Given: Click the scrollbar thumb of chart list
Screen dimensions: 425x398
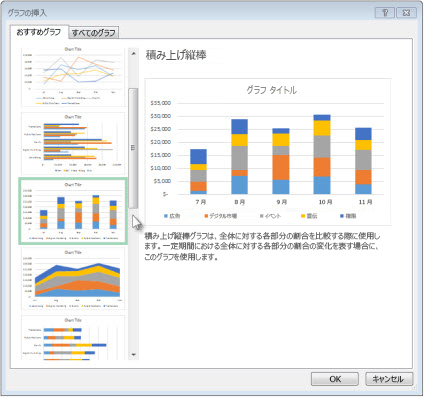Looking at the screenshot, I should [x=133, y=148].
